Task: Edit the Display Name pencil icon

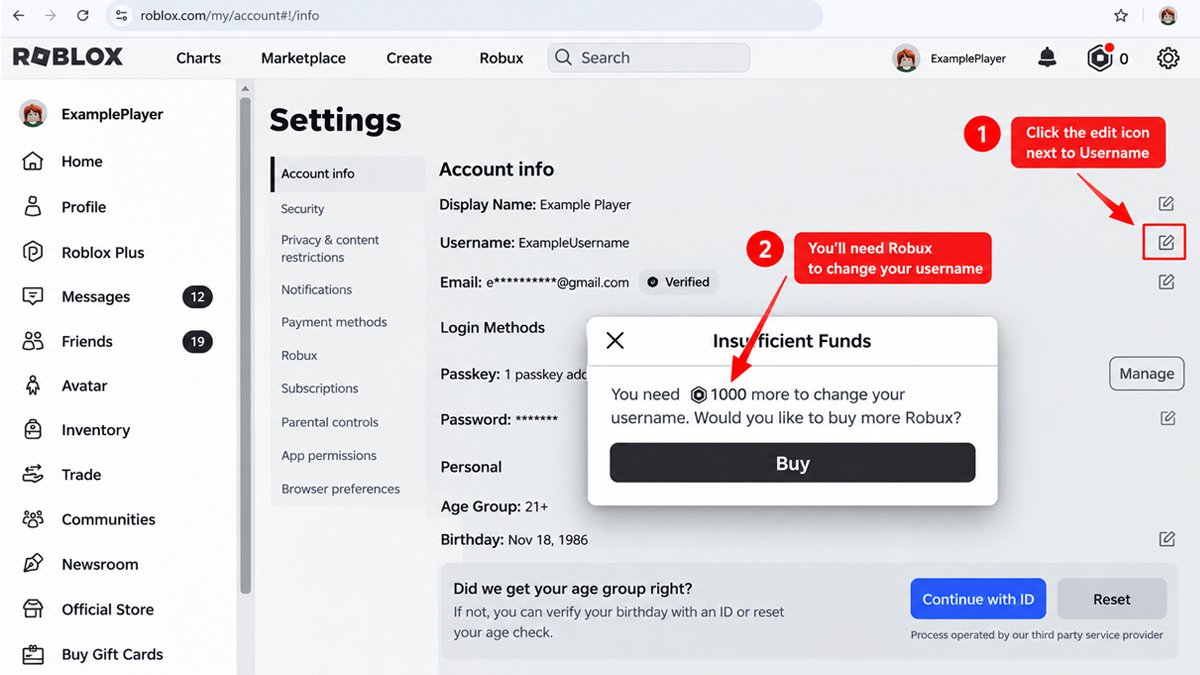Action: [x=1166, y=204]
